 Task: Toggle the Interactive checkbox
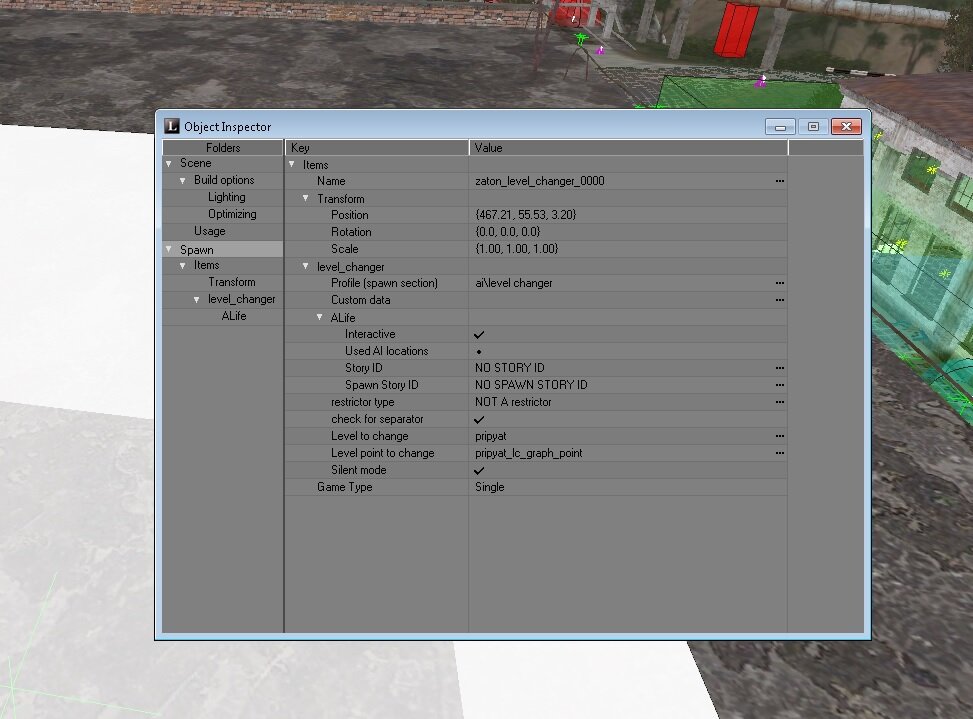tap(479, 334)
